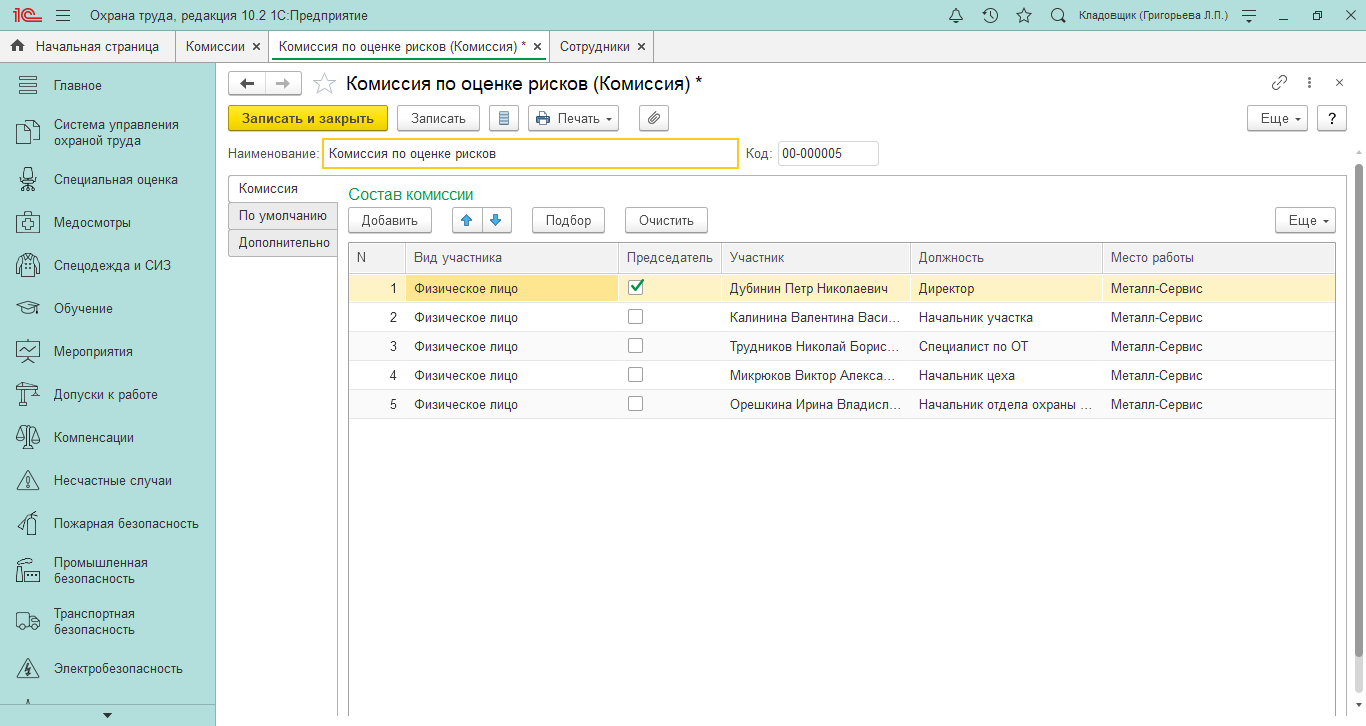The width and height of the screenshot is (1366, 726).
Task: Open the По умолчанию side tab
Action: click(283, 215)
